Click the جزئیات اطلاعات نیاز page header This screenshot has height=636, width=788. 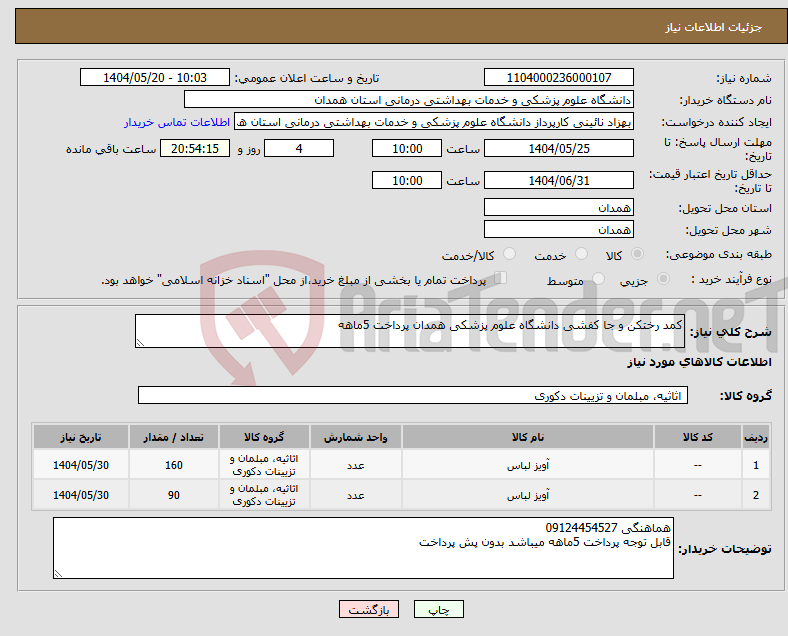[x=714, y=27]
